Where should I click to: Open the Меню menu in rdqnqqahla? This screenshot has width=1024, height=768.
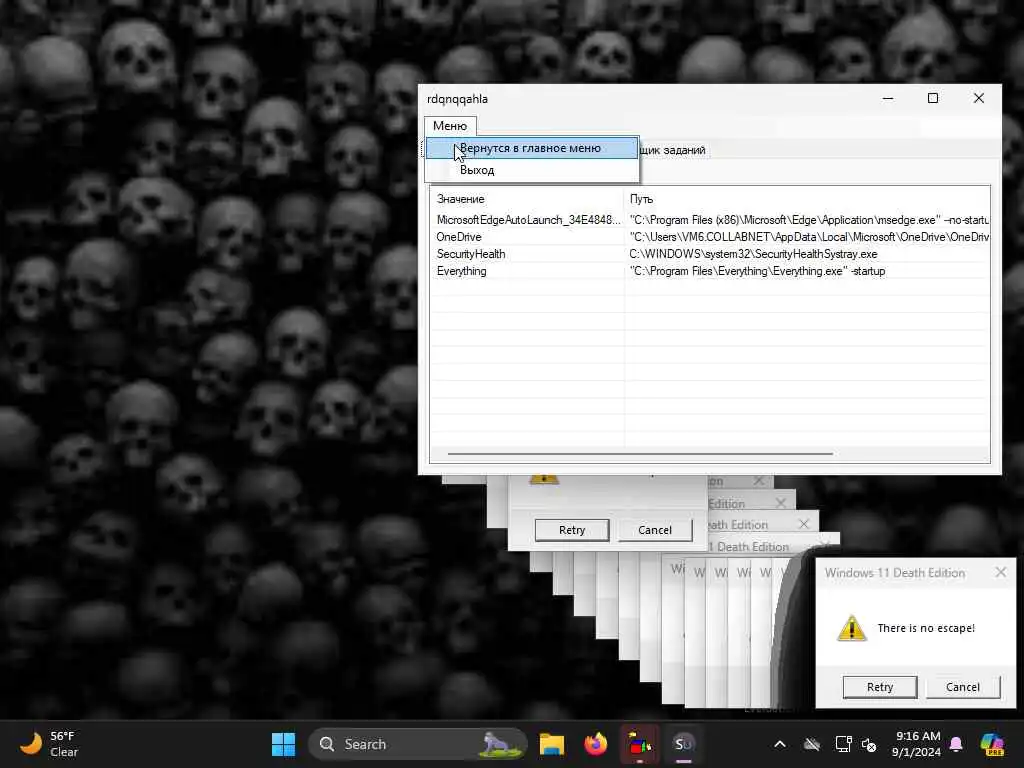tap(450, 125)
